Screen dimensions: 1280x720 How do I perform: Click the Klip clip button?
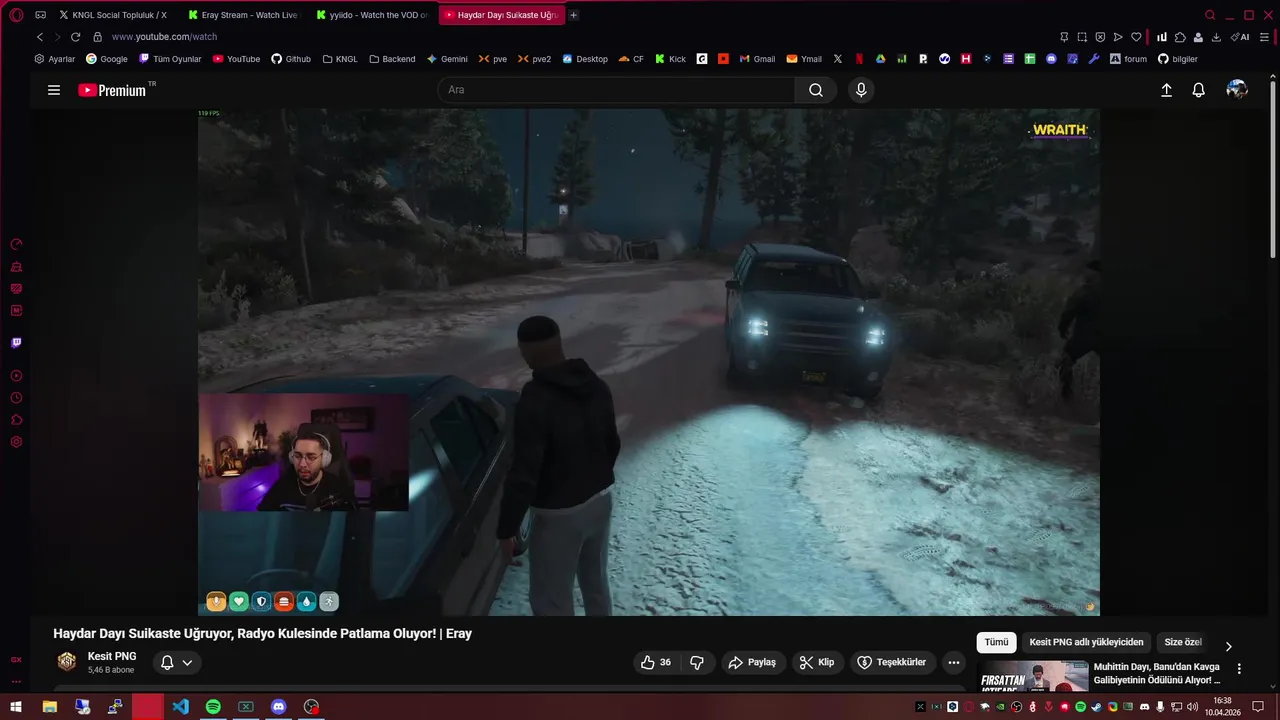[816, 662]
